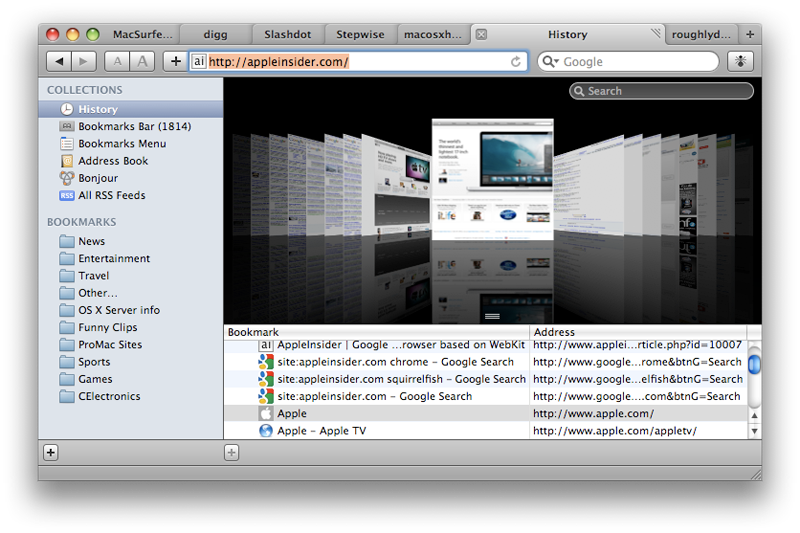Click the Google search field

click(x=628, y=62)
